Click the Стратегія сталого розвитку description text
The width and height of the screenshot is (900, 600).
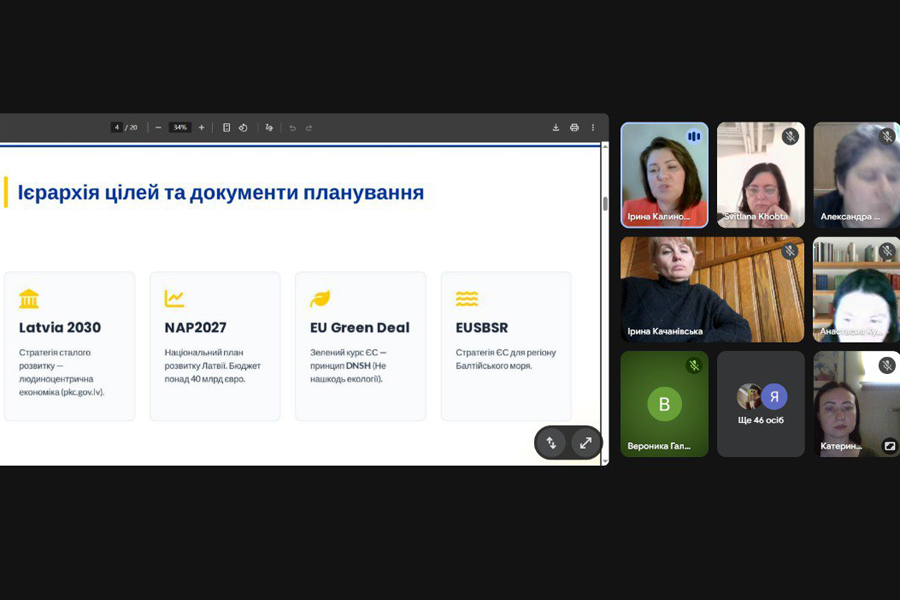61,372
